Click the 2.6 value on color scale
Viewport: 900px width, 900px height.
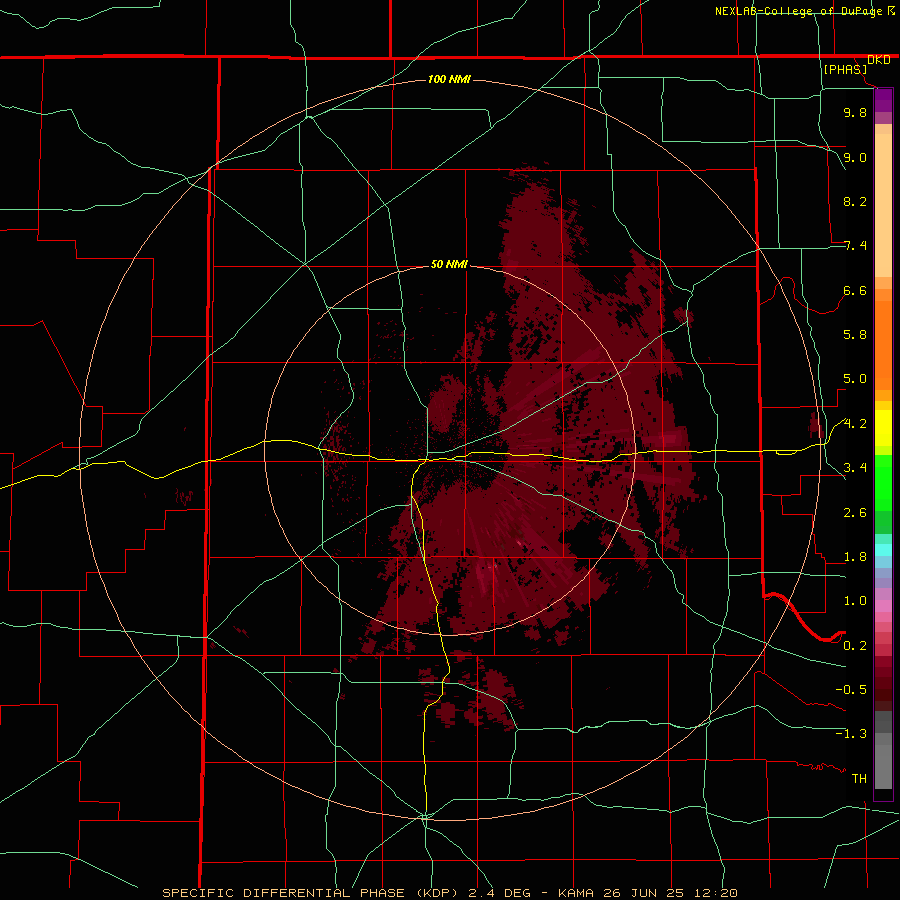click(x=855, y=513)
